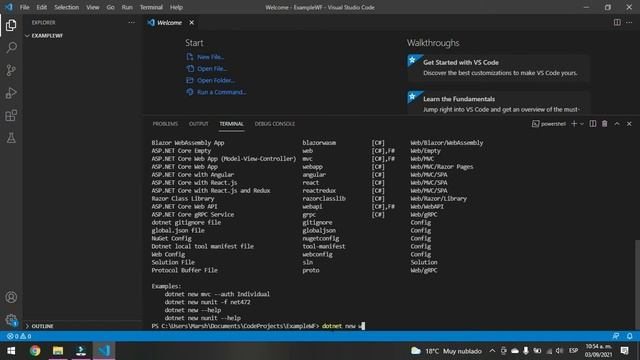
Task: Open the Extensions view
Action: 11,116
